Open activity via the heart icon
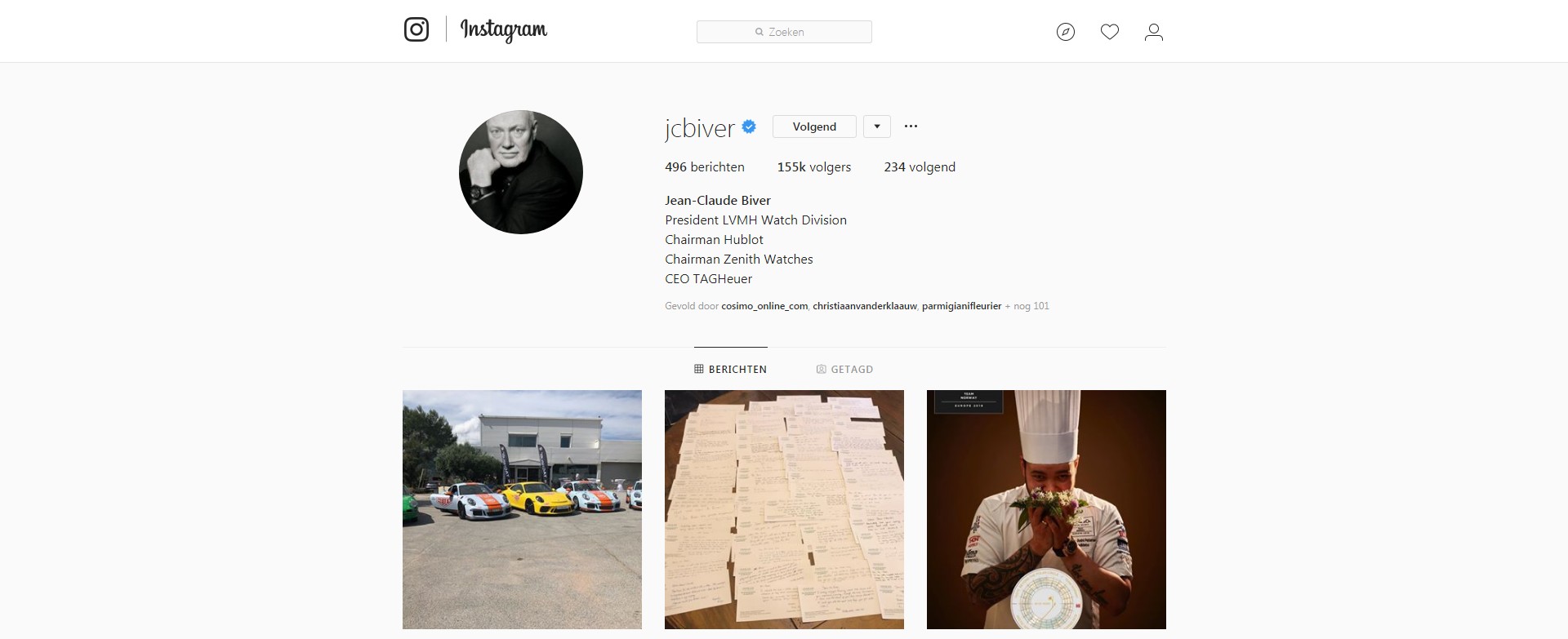The height and width of the screenshot is (639, 1568). 1110,32
